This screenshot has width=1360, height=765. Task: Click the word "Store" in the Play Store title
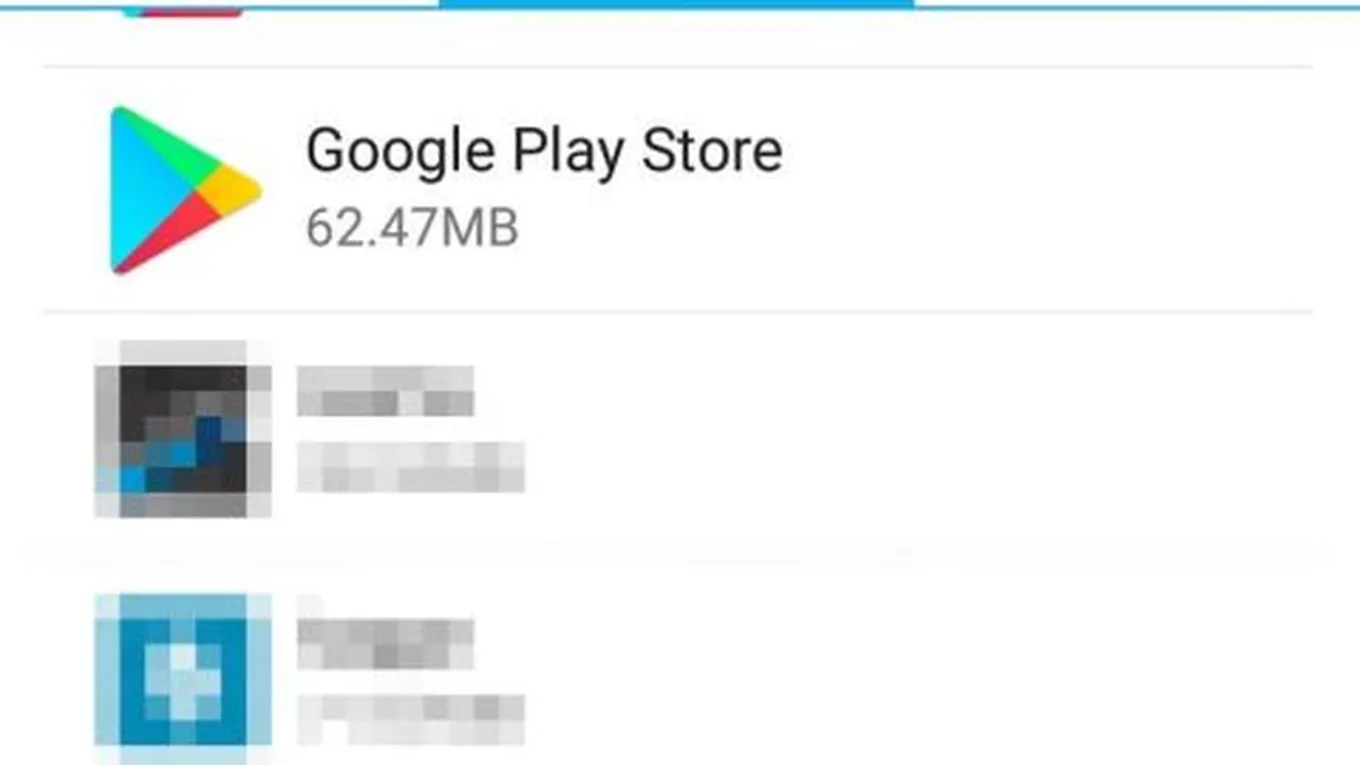pos(712,150)
